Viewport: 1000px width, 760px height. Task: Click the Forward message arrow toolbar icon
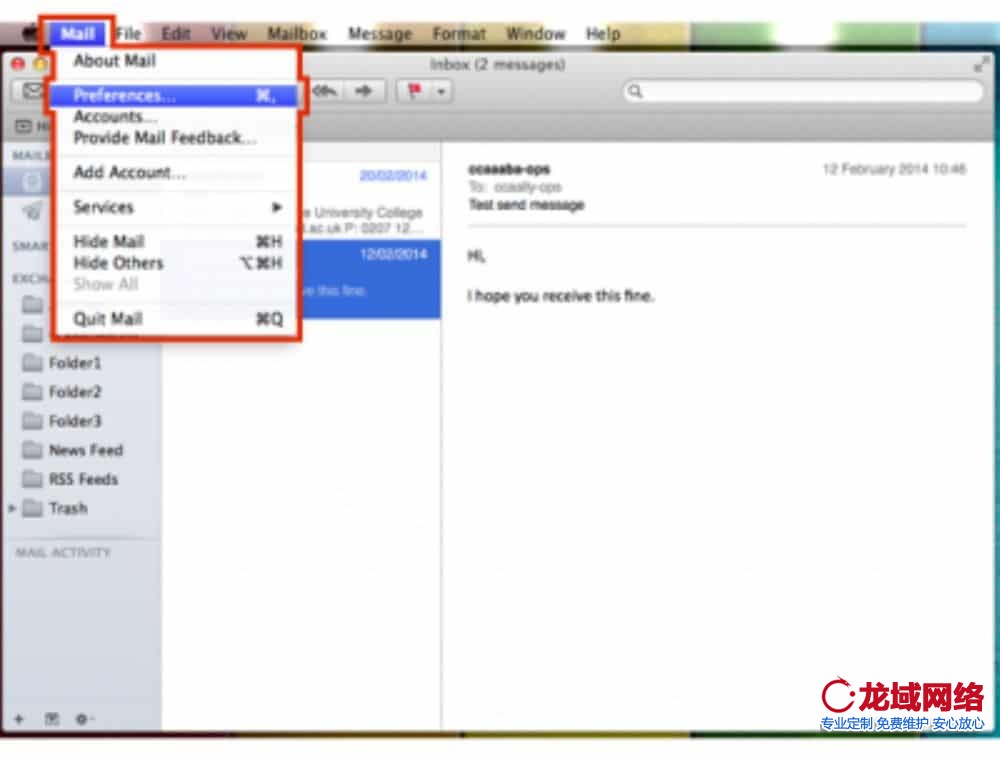click(364, 91)
